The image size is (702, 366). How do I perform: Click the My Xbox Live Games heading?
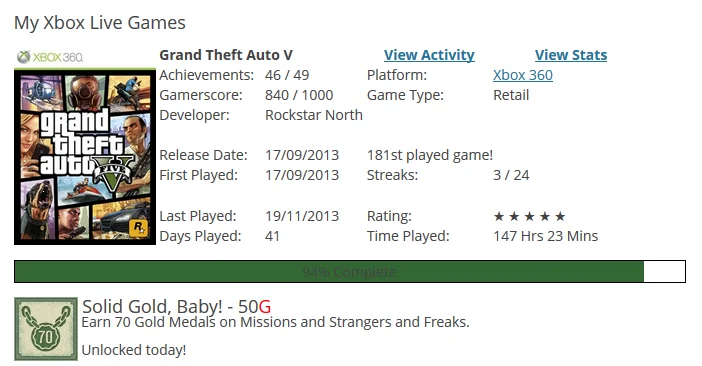[99, 23]
